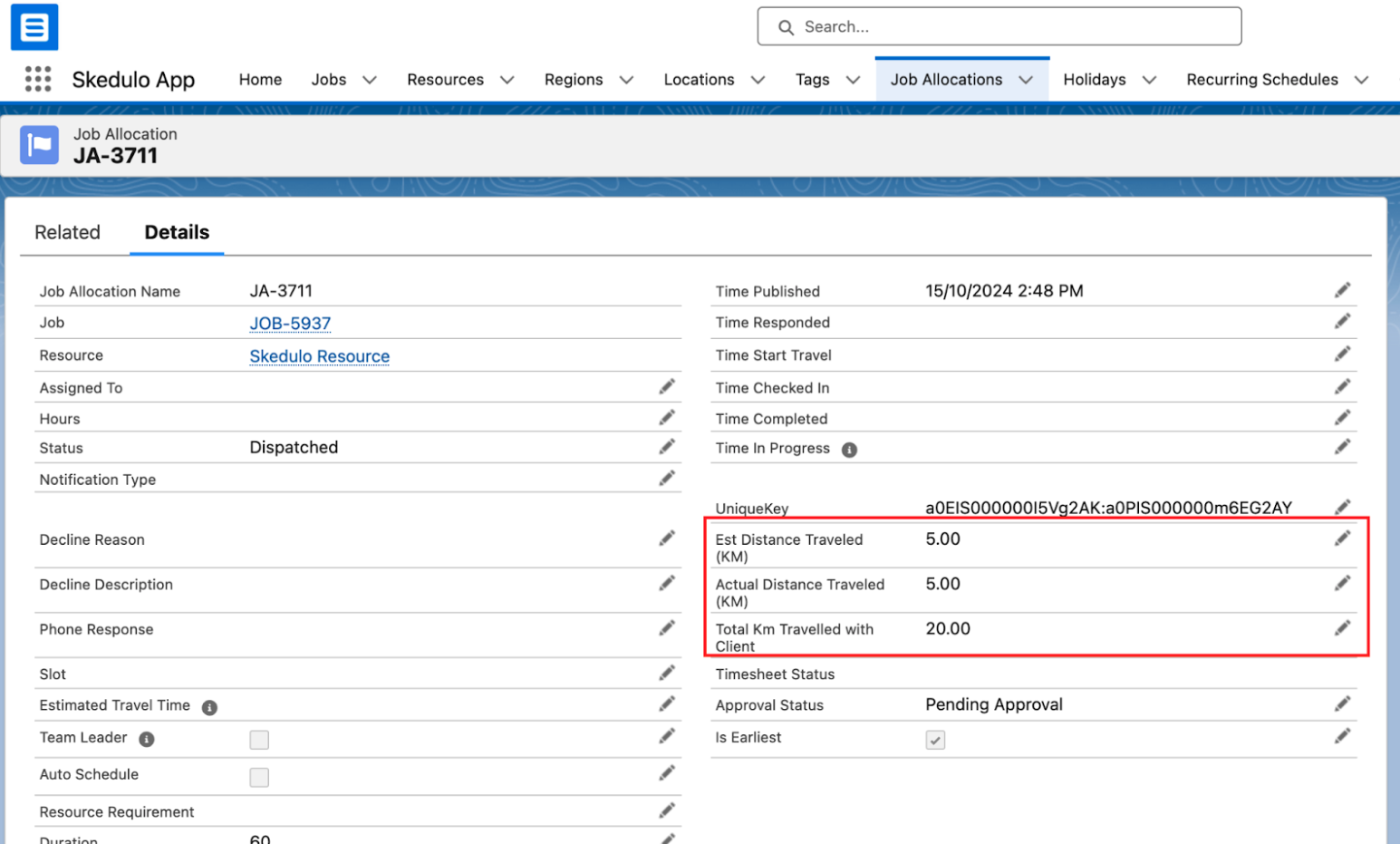Click the Pending Approval value
The width and height of the screenshot is (1400, 844).
point(994,704)
